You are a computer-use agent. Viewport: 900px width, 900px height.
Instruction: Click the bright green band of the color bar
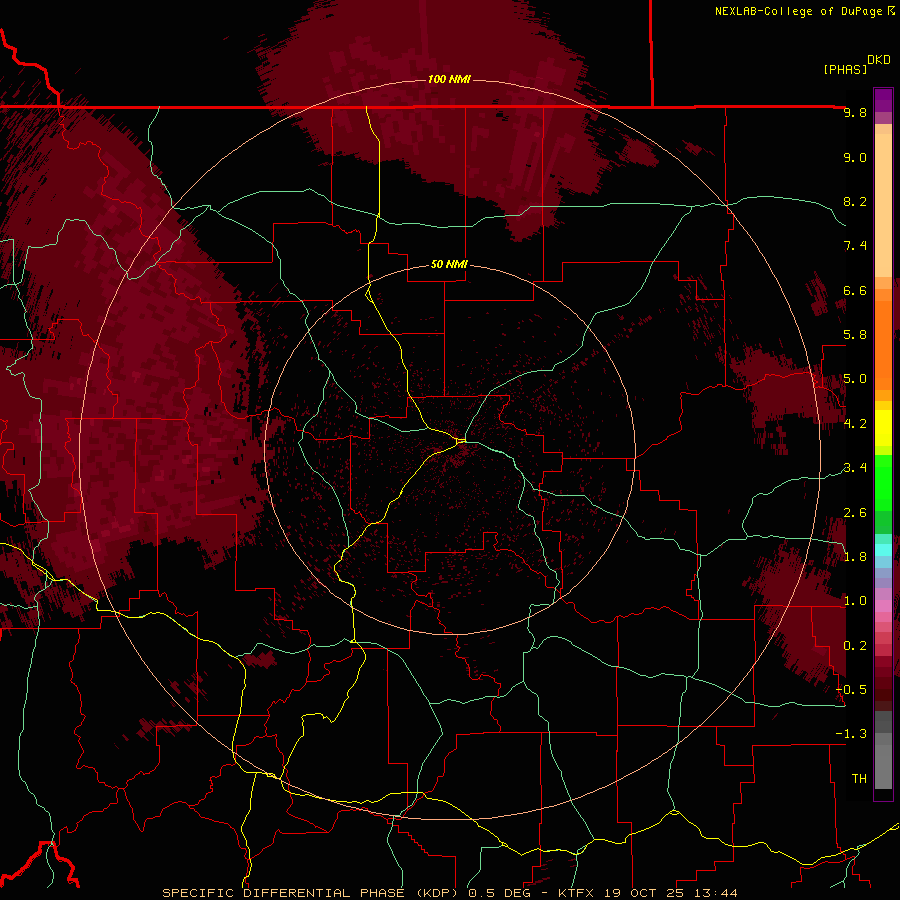[883, 485]
